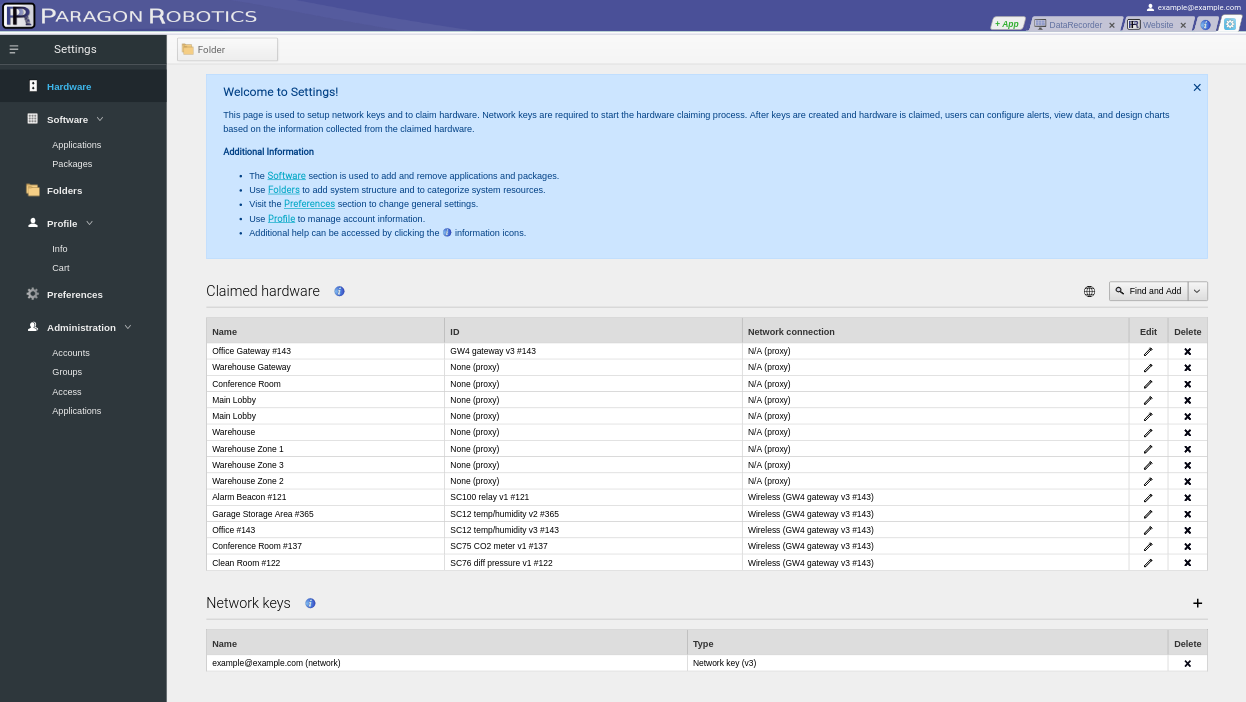Open Groups under Administration

click(x=67, y=372)
